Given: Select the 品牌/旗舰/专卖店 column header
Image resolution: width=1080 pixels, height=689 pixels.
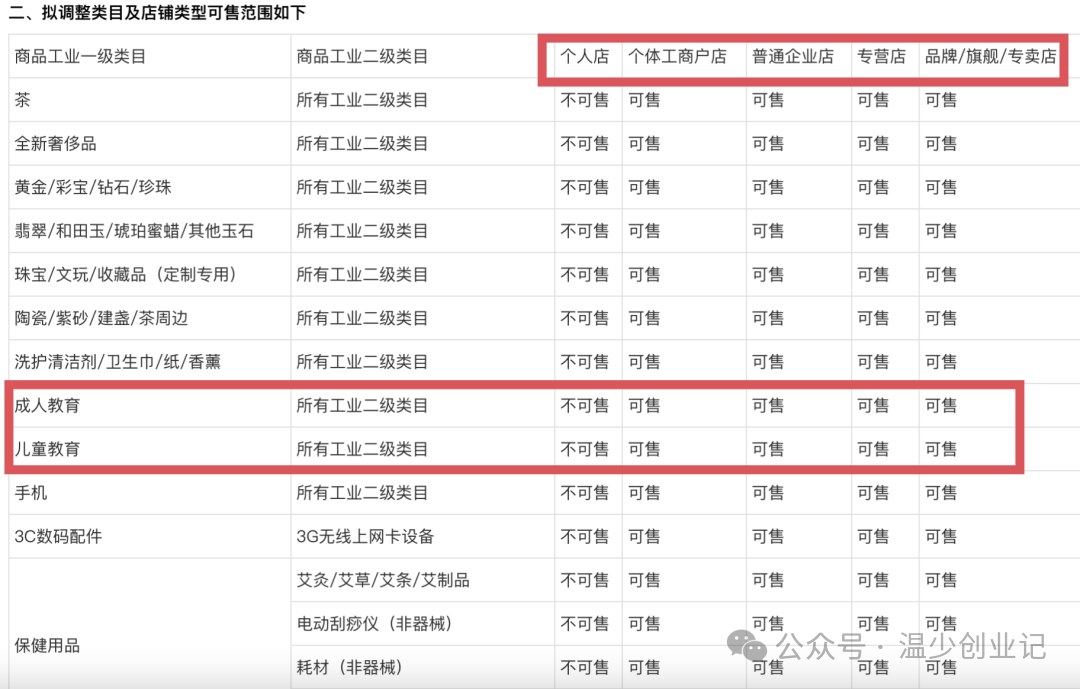Looking at the screenshot, I should point(990,57).
